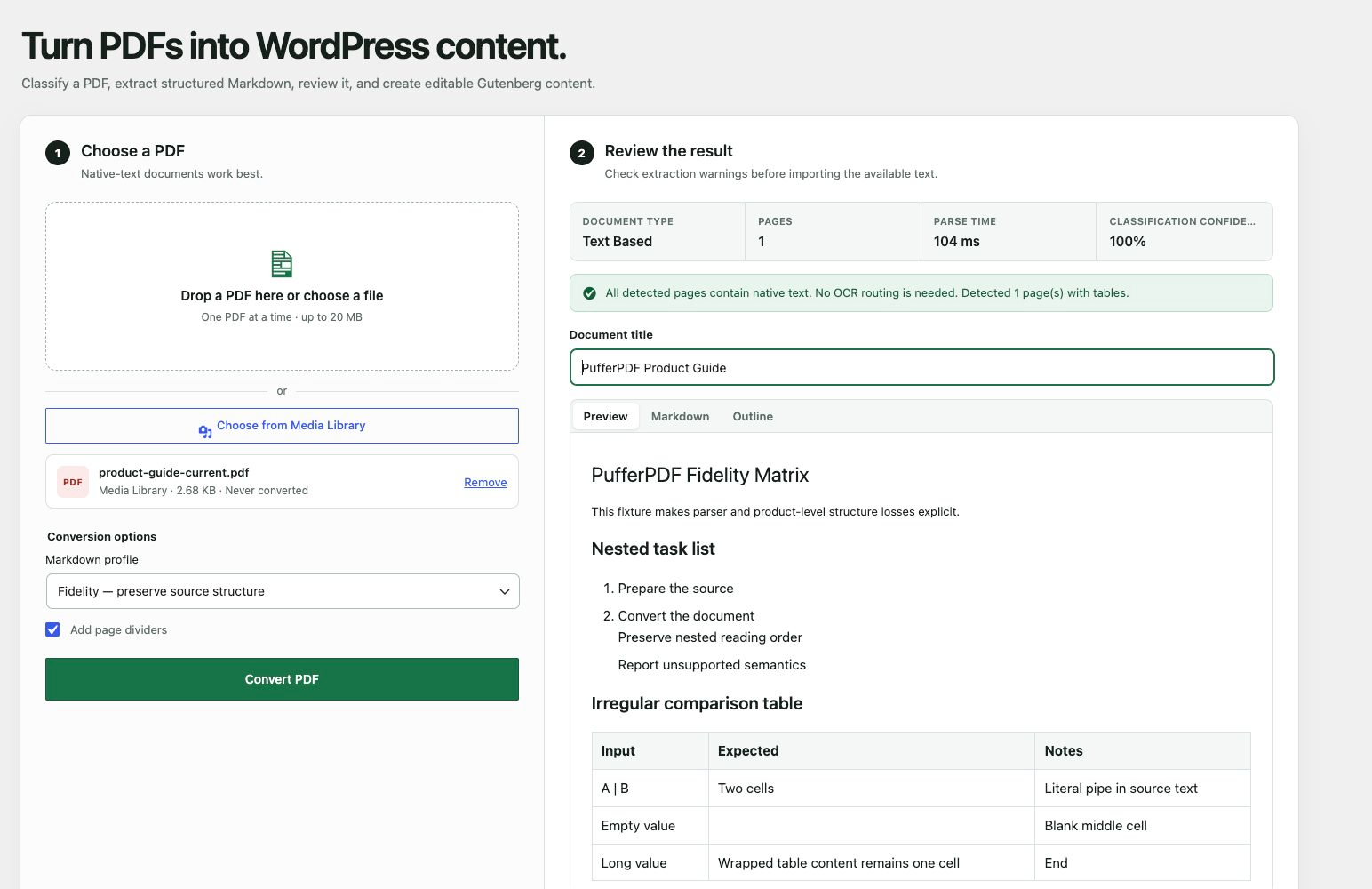Click the Convert PDF button

(x=282, y=679)
